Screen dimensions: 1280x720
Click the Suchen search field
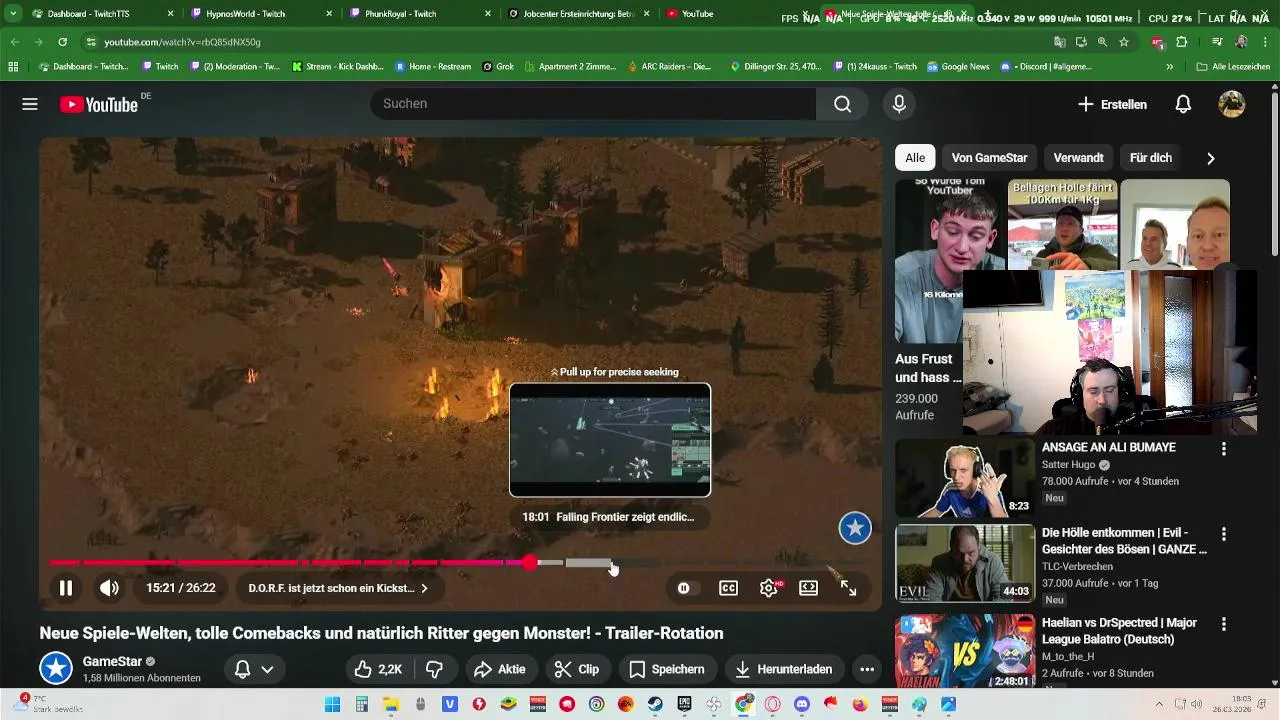coord(592,104)
